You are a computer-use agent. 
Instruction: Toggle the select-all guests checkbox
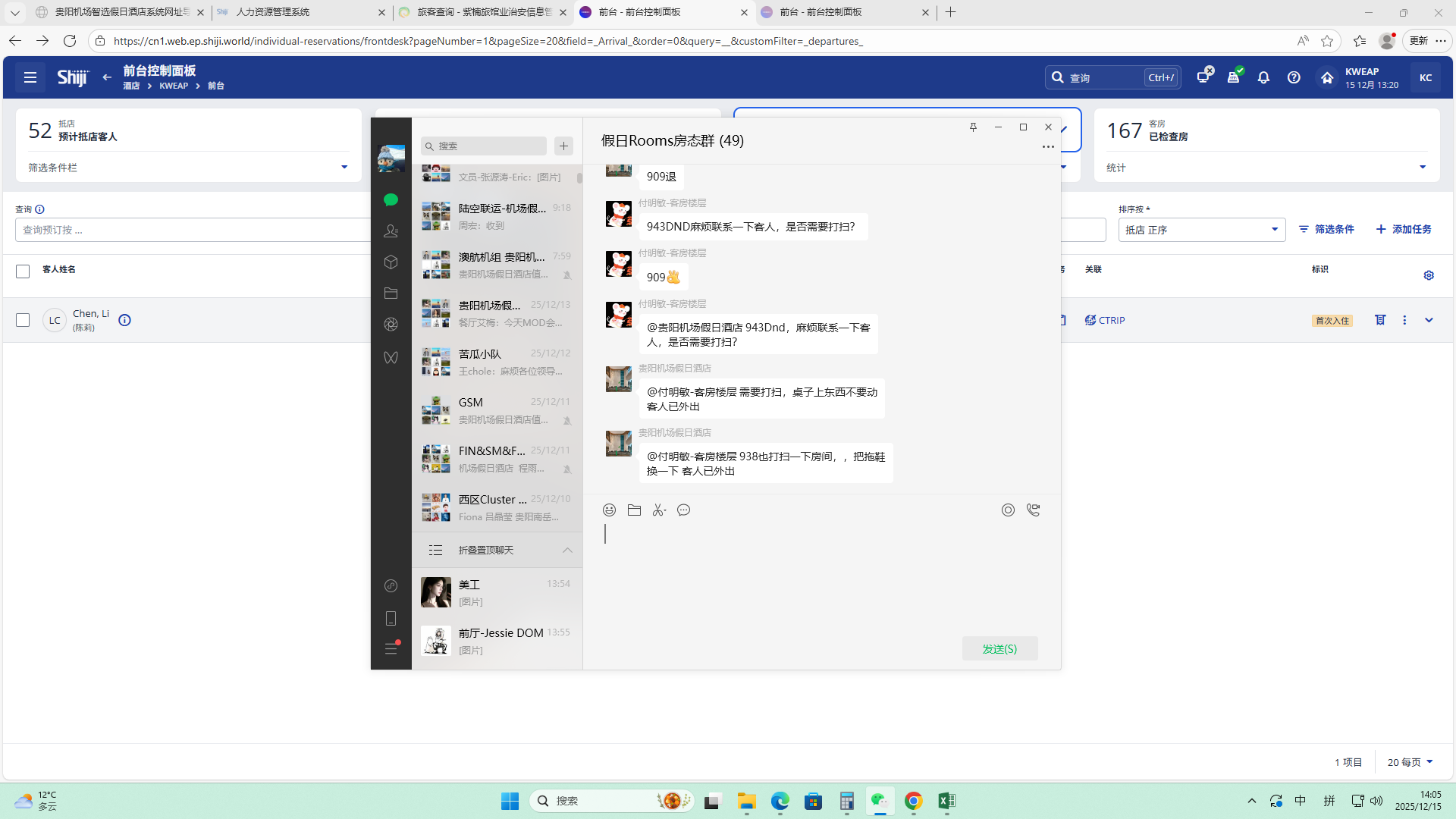point(23,271)
